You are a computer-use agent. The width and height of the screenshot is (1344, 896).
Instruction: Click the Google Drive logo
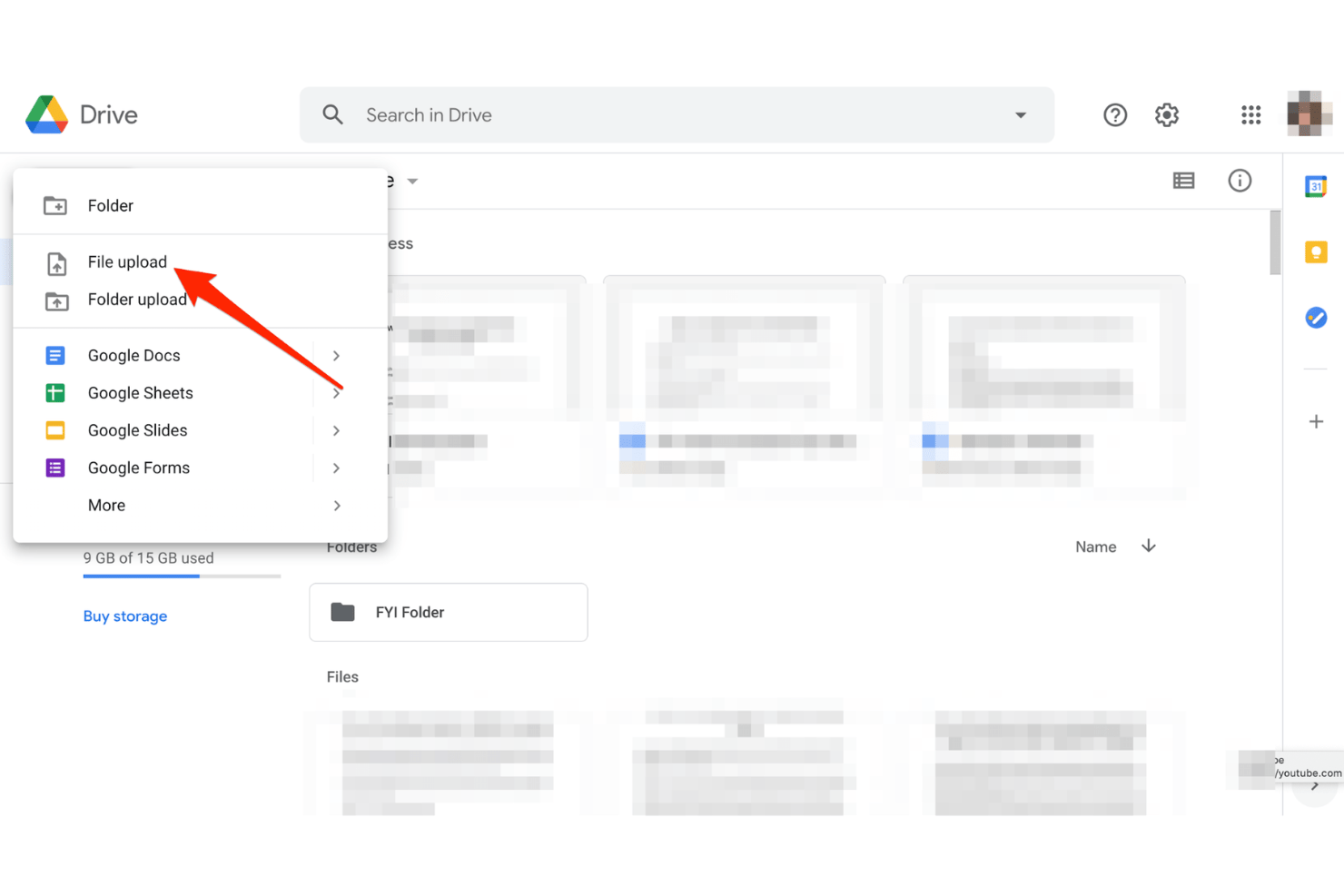(x=46, y=114)
